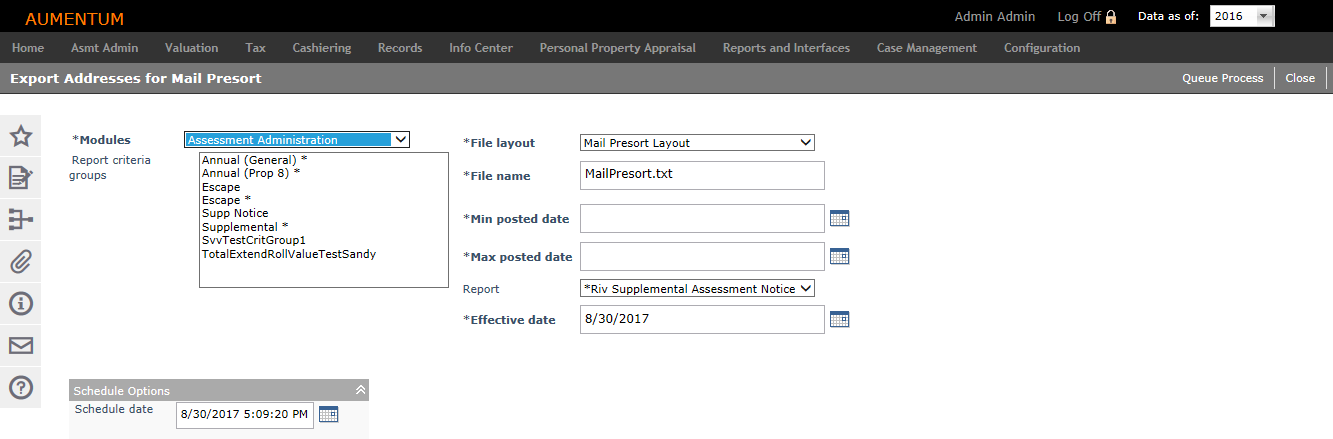Viewport: 1333px width, 439px height.
Task: Open the help question mark icon
Action: tap(21, 387)
